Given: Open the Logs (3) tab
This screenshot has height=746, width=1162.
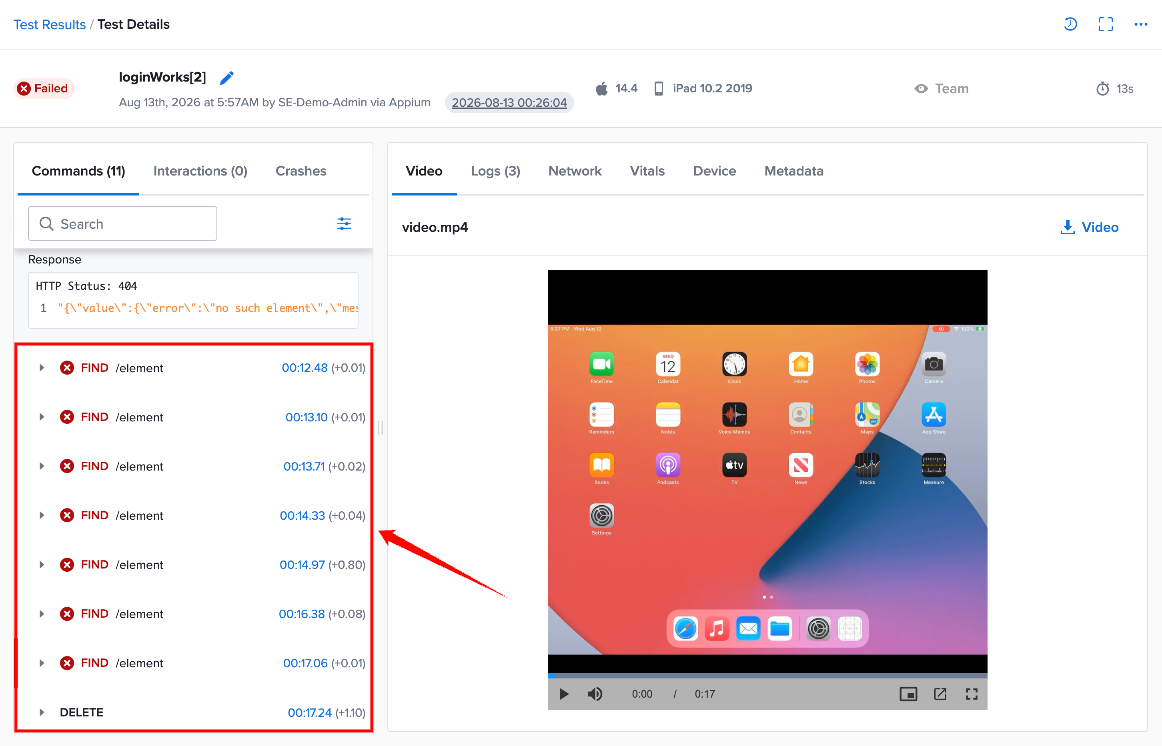Looking at the screenshot, I should coord(496,171).
